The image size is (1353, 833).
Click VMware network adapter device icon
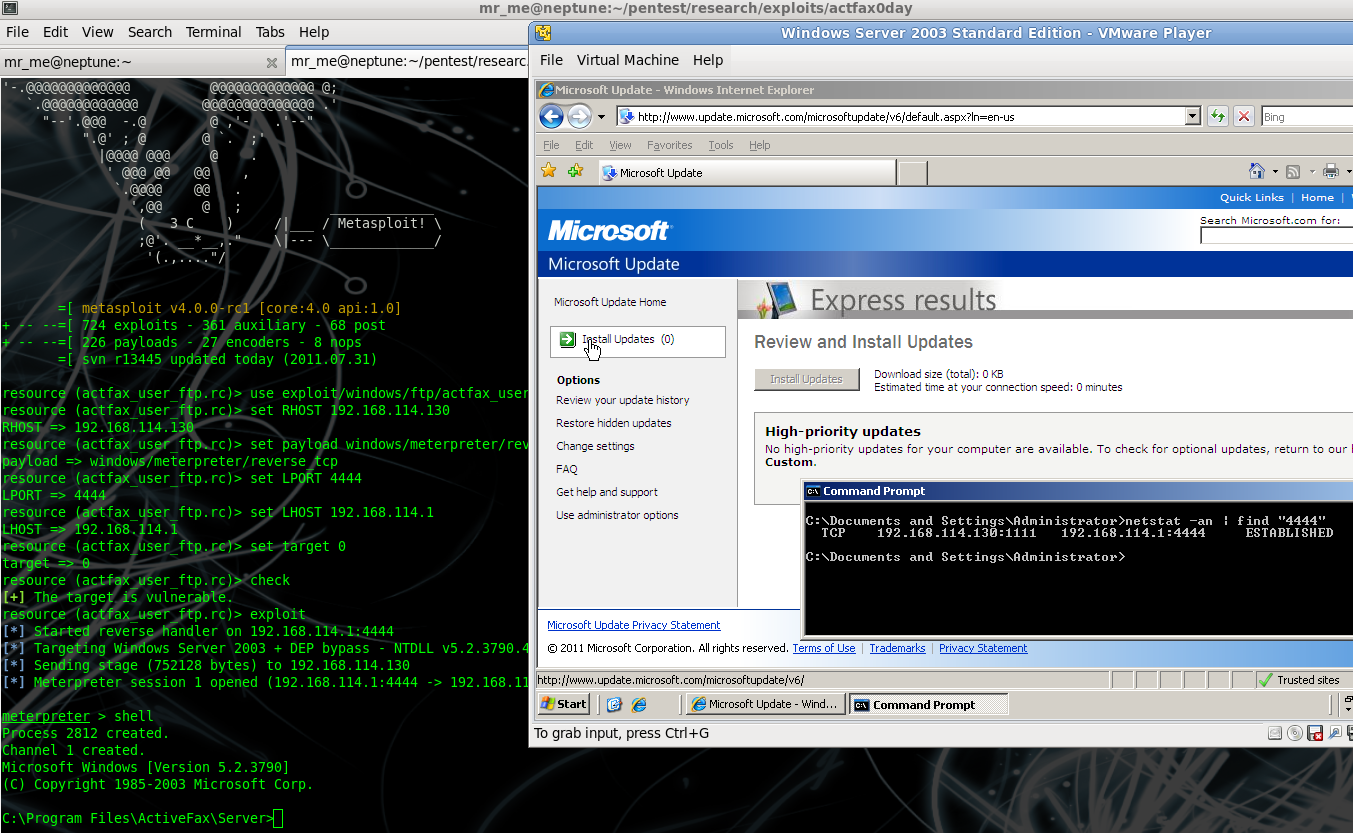pos(1335,733)
